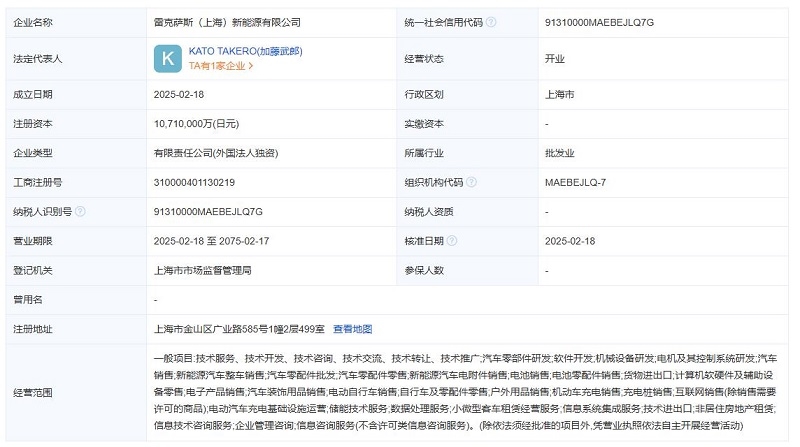Click registered capital 10,710,000万(日元)
800x447 pixels.
196,123
